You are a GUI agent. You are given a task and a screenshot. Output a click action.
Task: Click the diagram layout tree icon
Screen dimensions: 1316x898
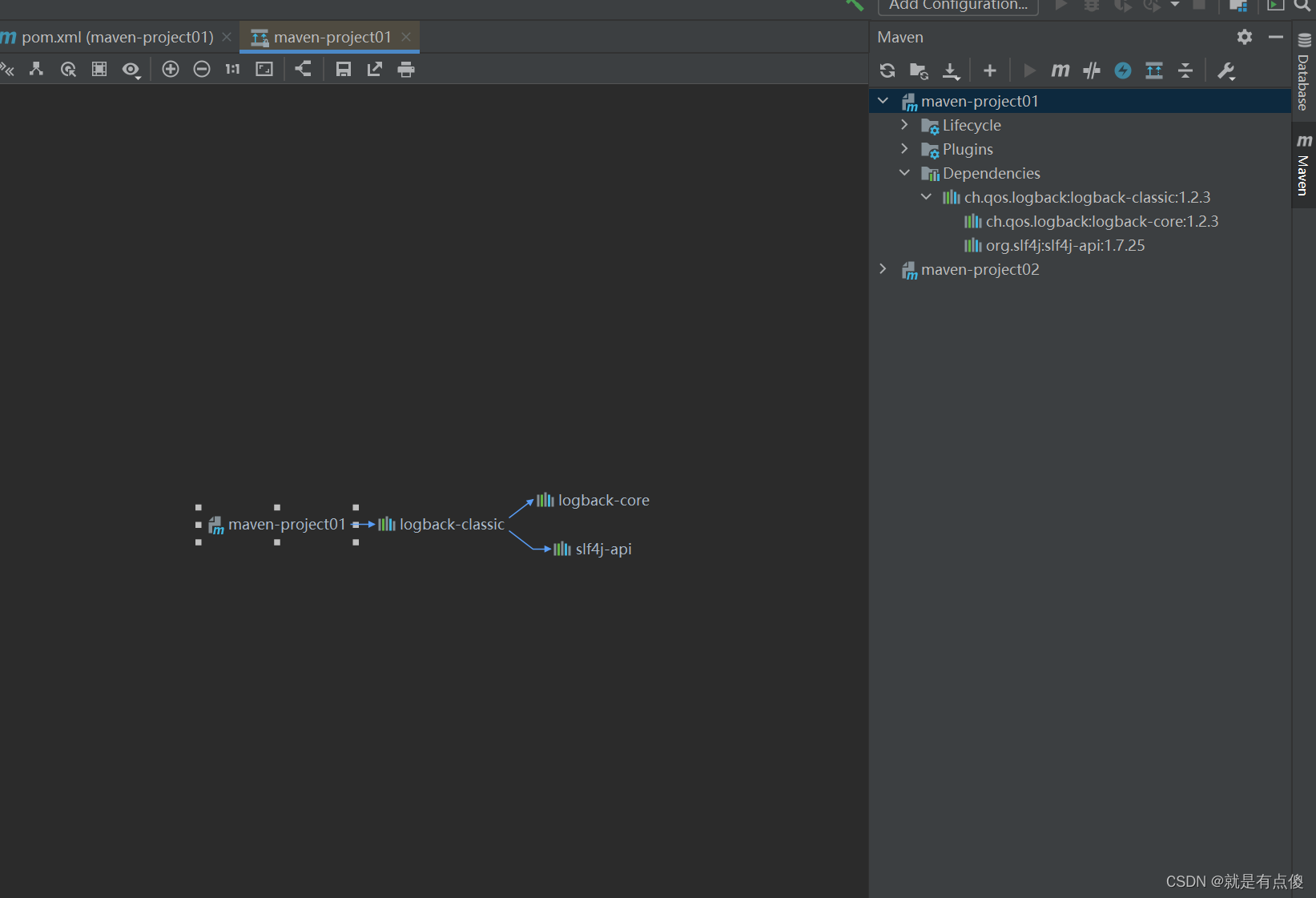coord(36,70)
